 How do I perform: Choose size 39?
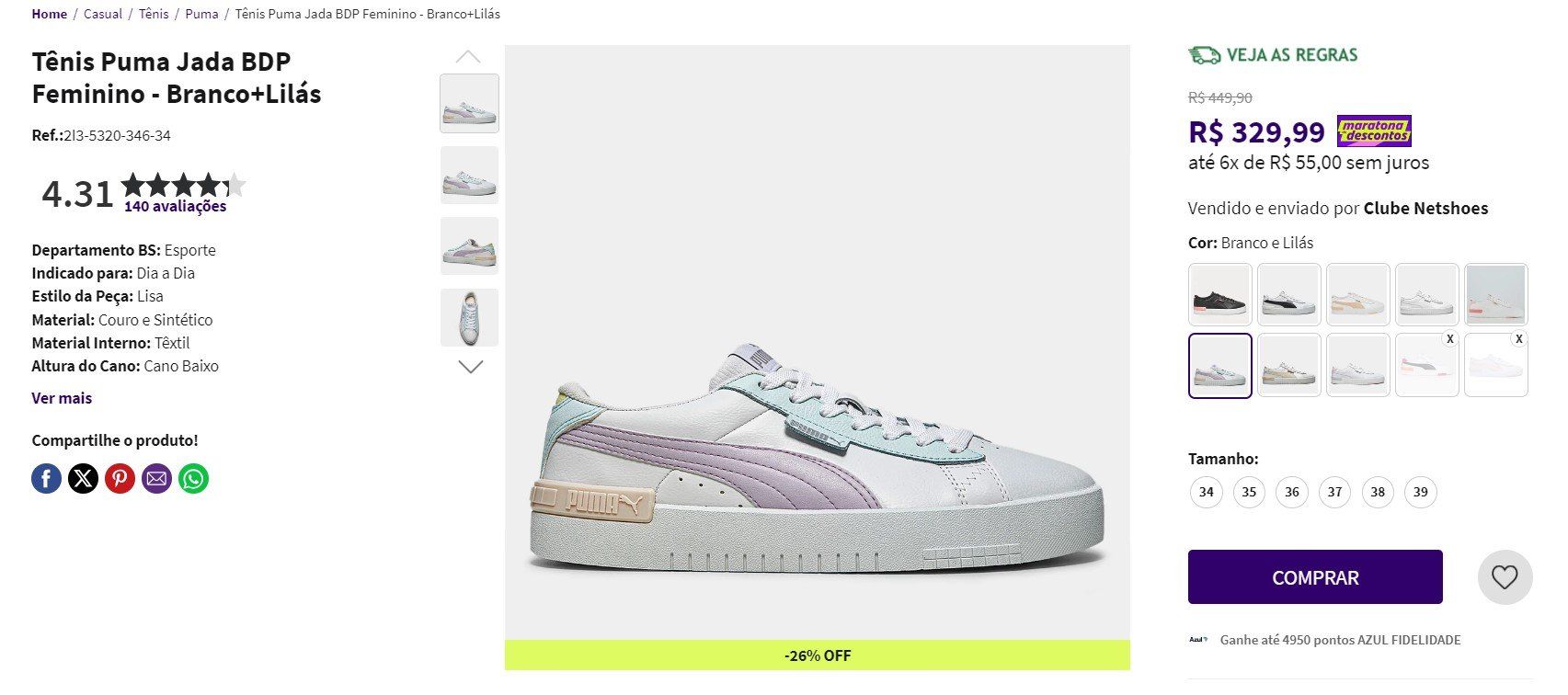[1420, 492]
